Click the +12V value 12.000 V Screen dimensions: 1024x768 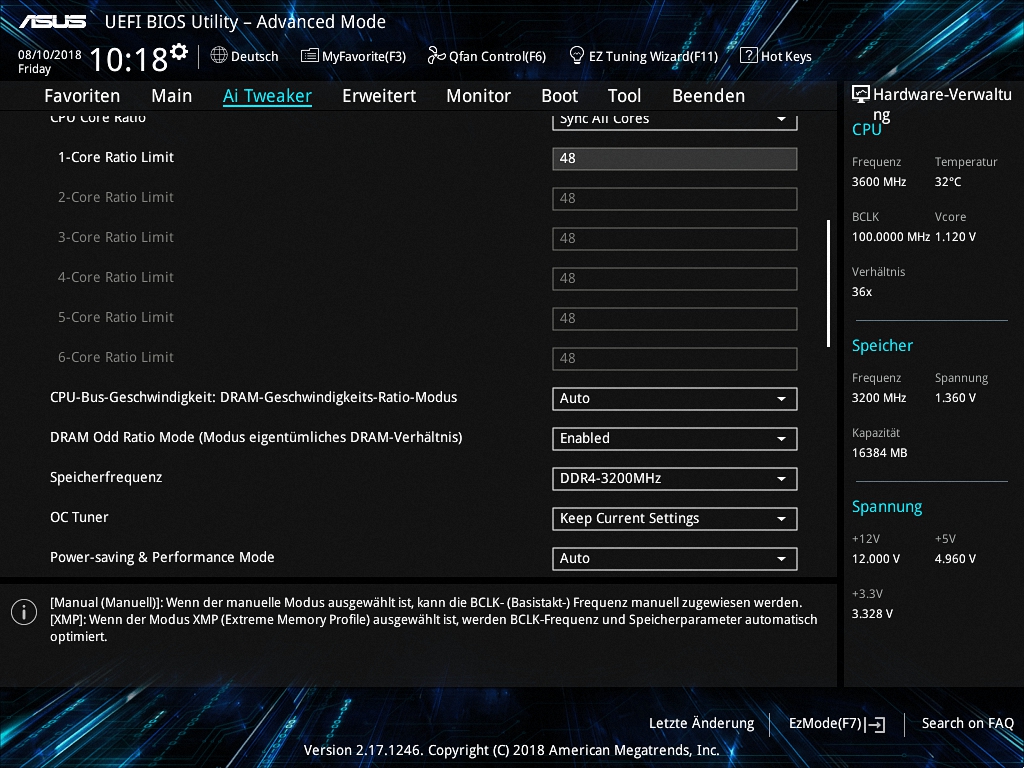[876, 558]
